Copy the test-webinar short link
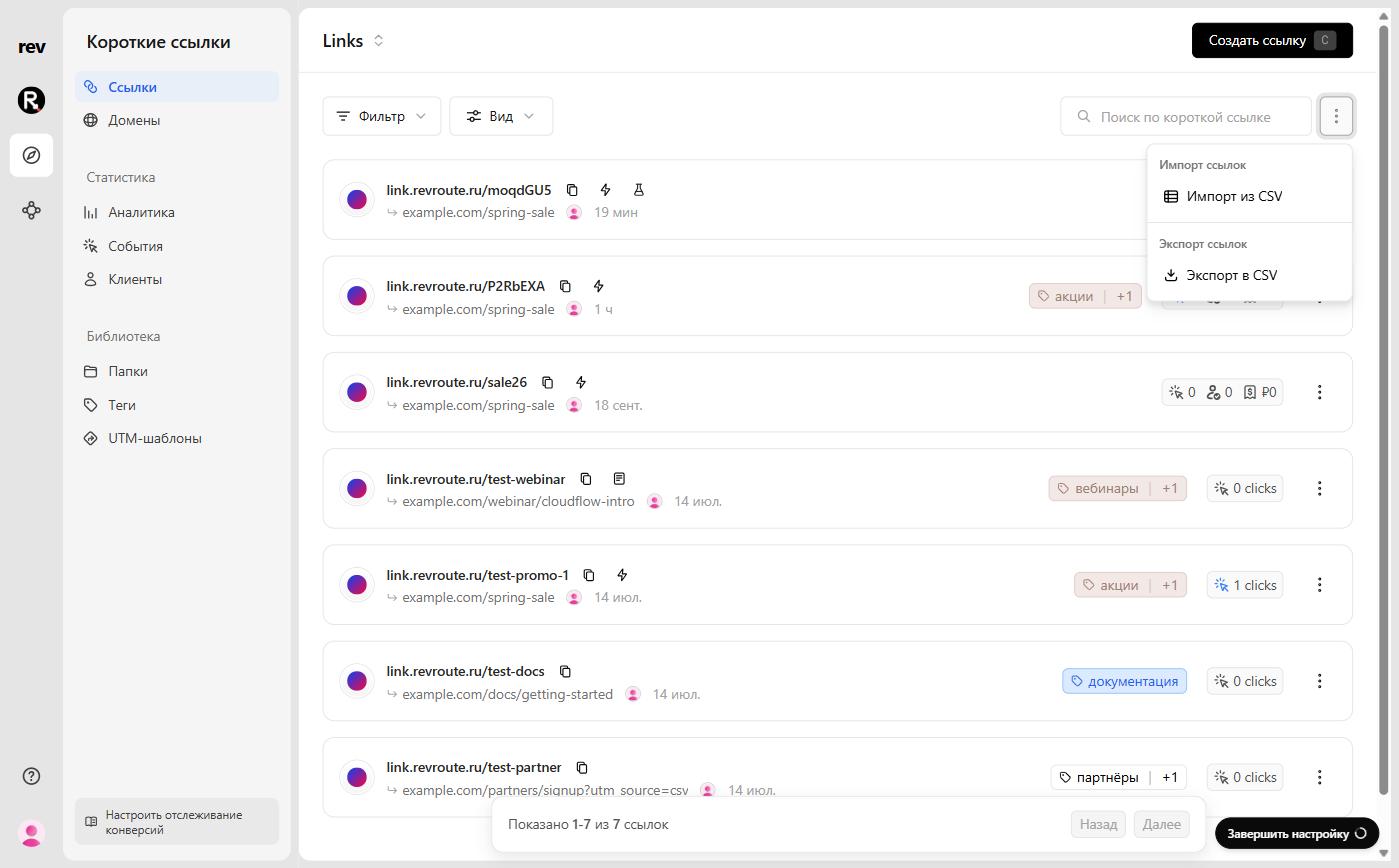1399x868 pixels. tap(586, 479)
